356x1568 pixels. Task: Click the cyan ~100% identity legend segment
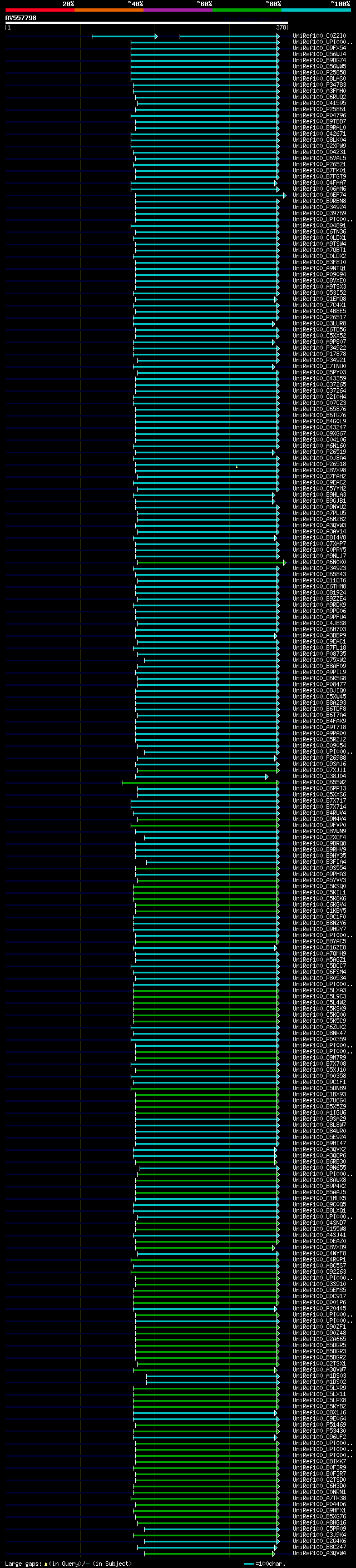pyautogui.click(x=315, y=10)
